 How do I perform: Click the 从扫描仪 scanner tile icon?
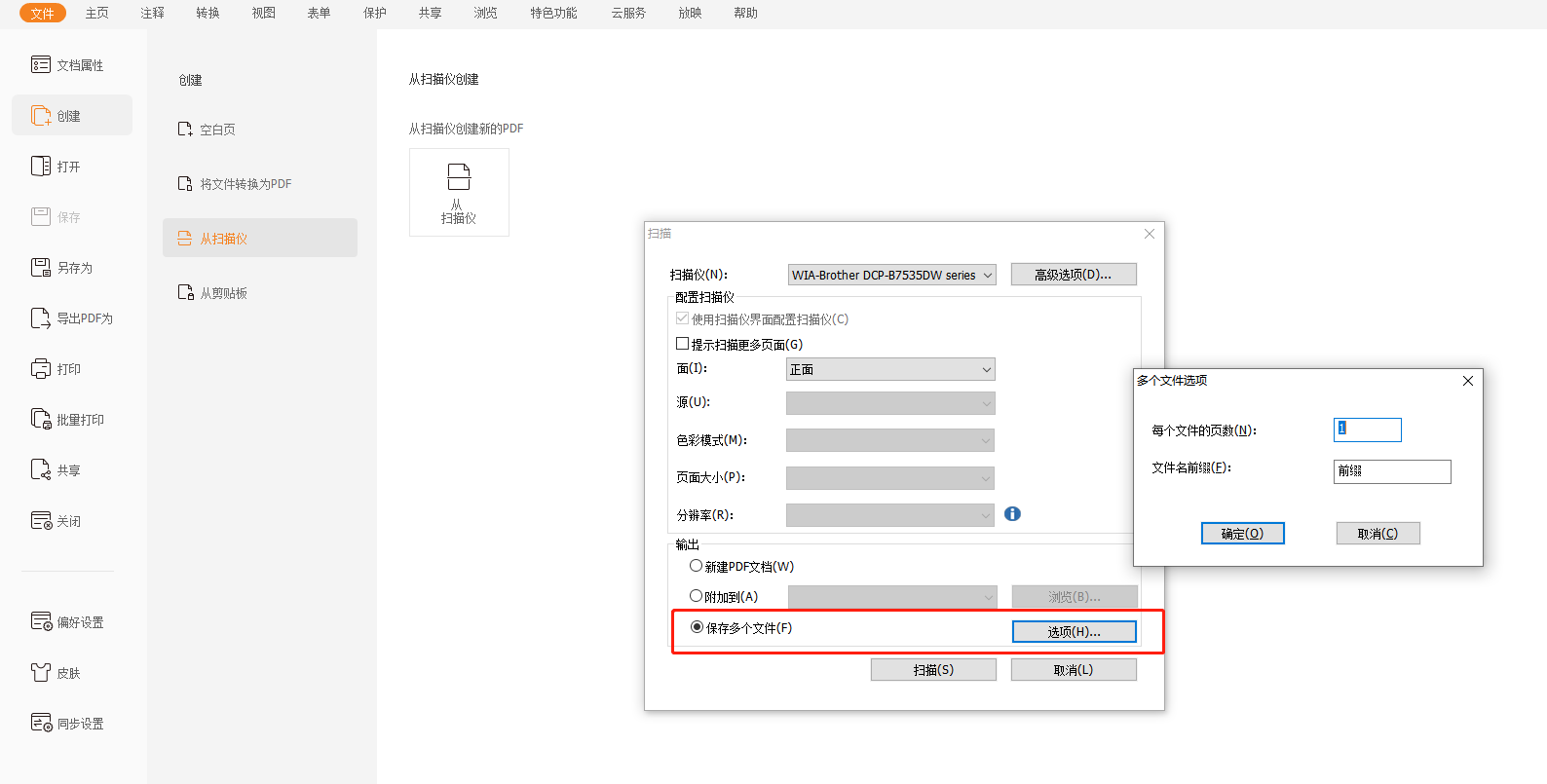(x=459, y=177)
